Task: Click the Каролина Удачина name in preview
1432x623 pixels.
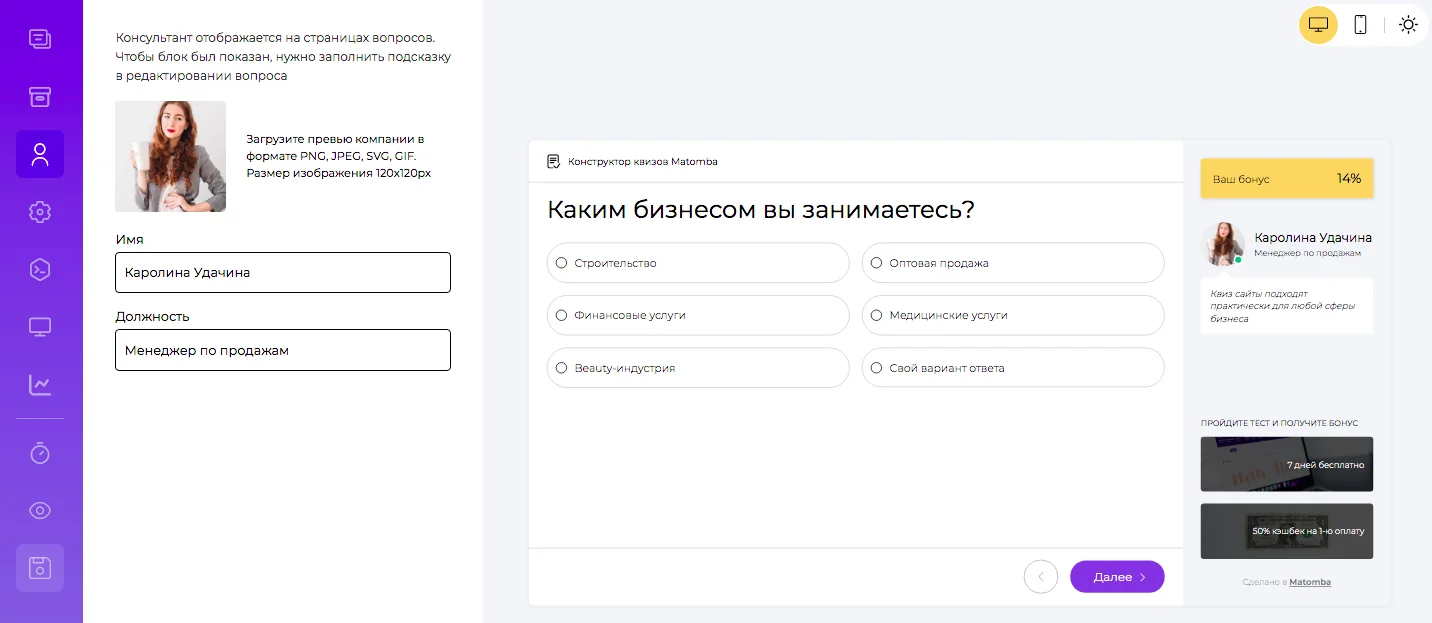Action: [x=1313, y=238]
